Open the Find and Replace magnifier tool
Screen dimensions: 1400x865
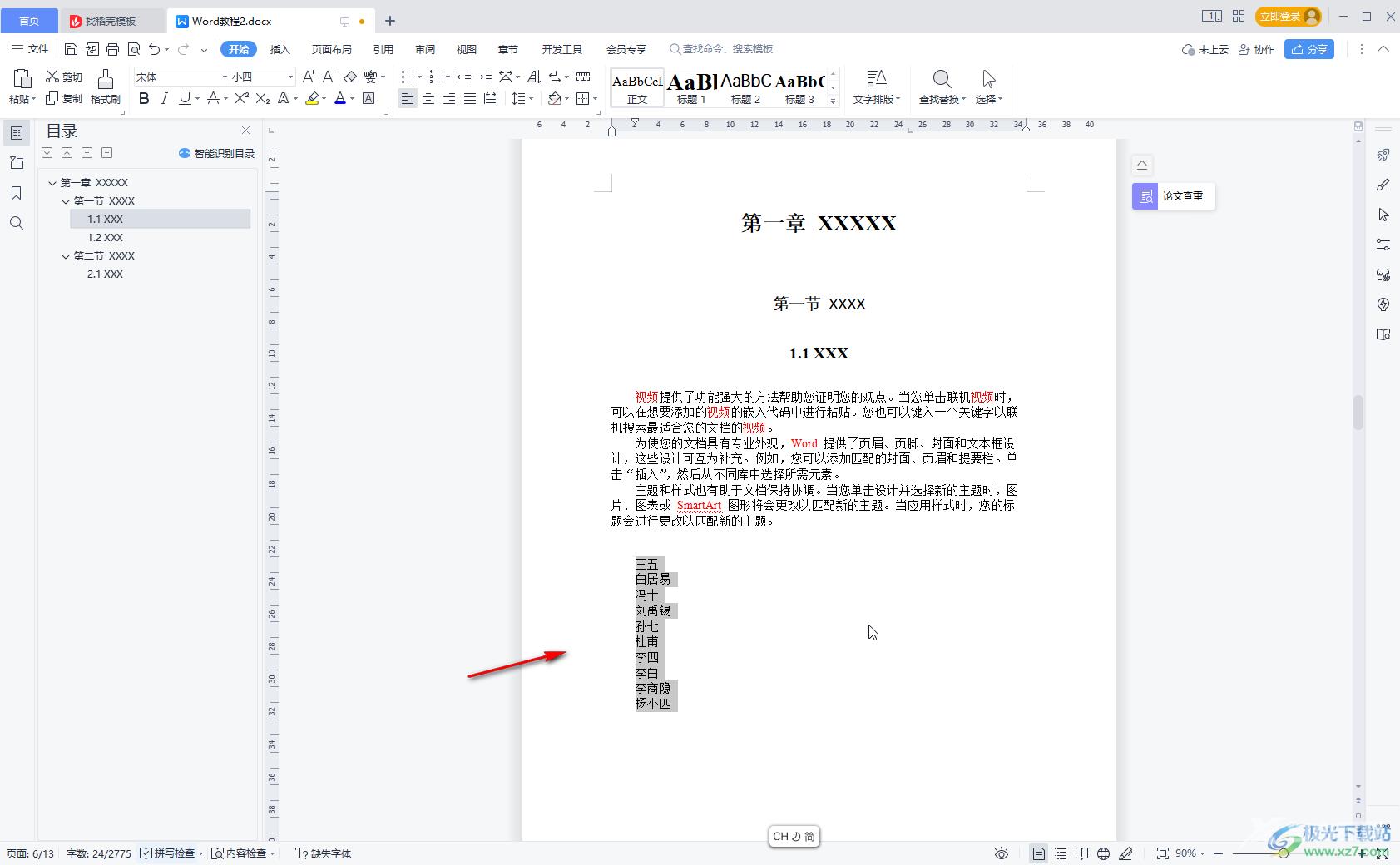(942, 86)
